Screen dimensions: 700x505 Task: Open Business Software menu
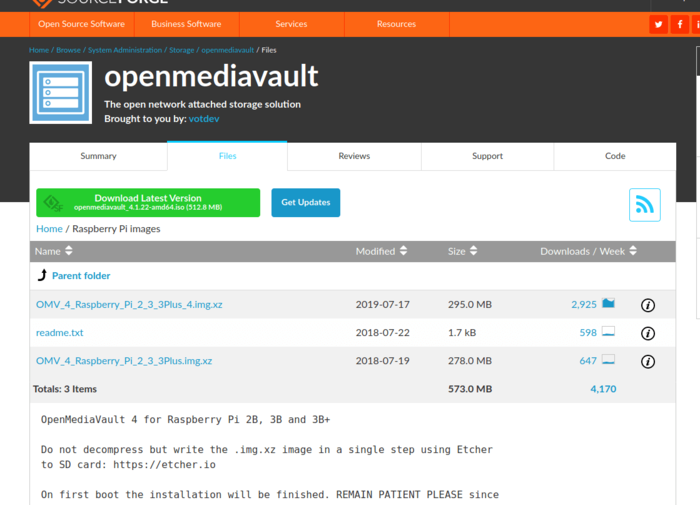(x=186, y=24)
